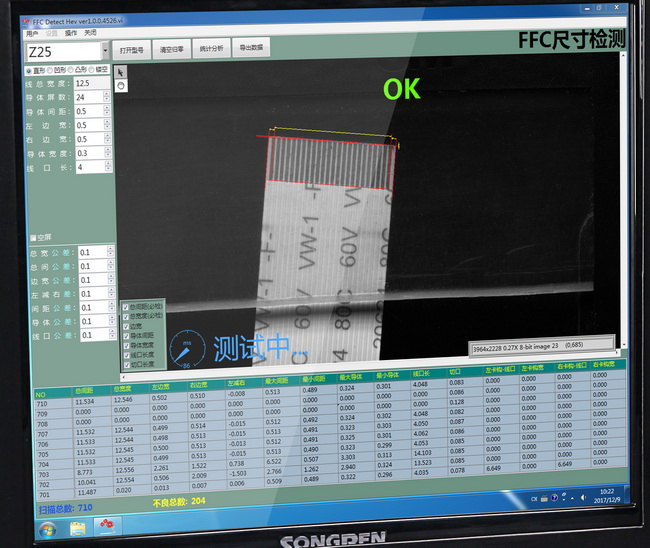Toggle the 切口长度 checkbox

pos(127,365)
